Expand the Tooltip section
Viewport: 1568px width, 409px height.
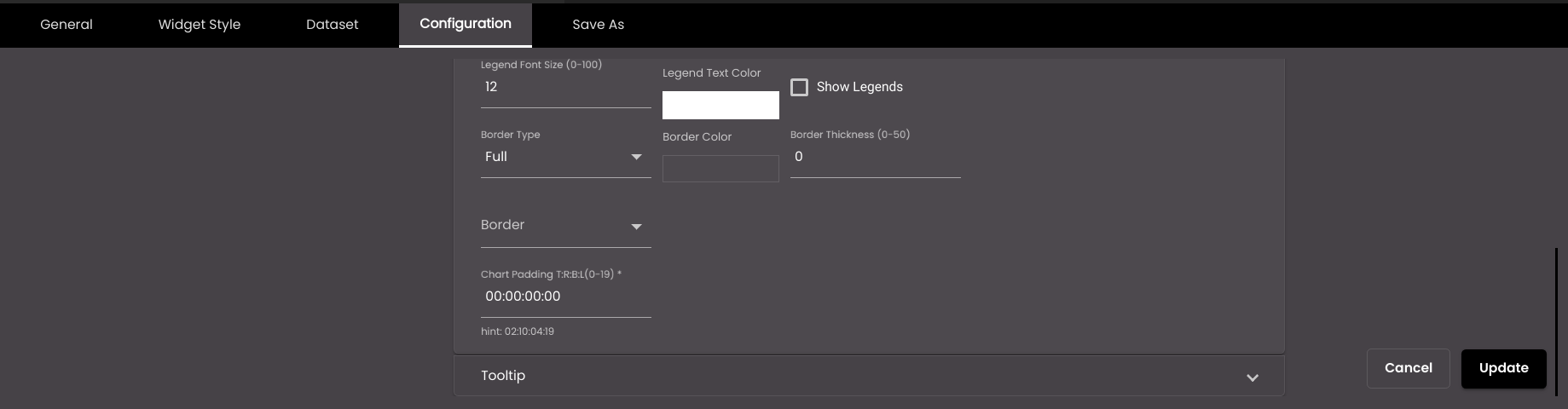pyautogui.click(x=869, y=376)
